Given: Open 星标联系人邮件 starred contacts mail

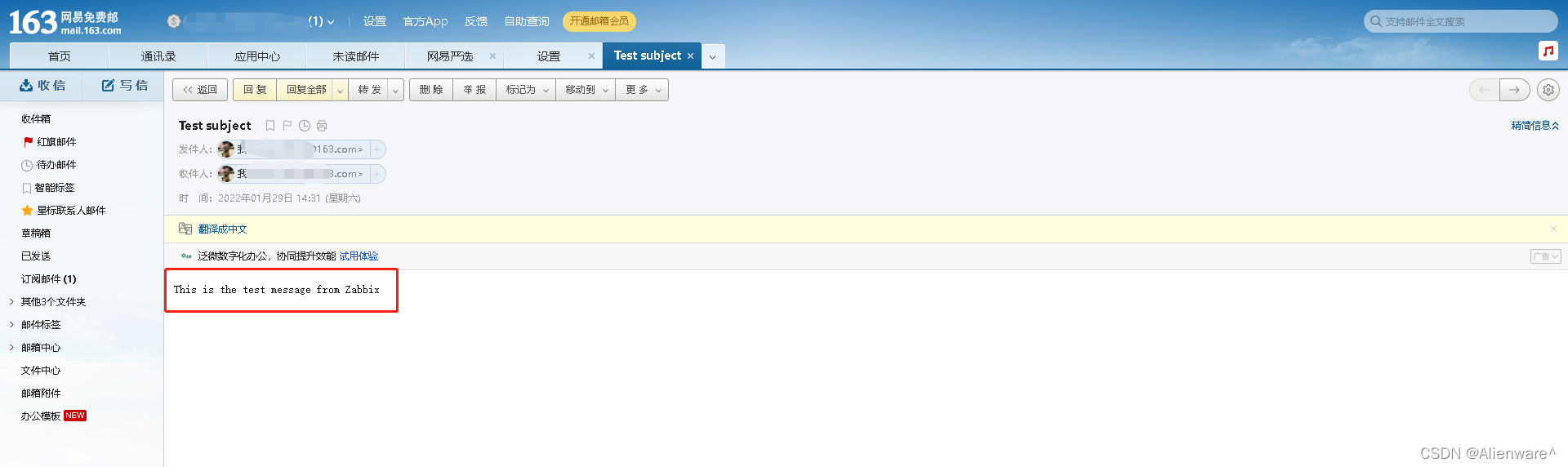Looking at the screenshot, I should [x=64, y=211].
